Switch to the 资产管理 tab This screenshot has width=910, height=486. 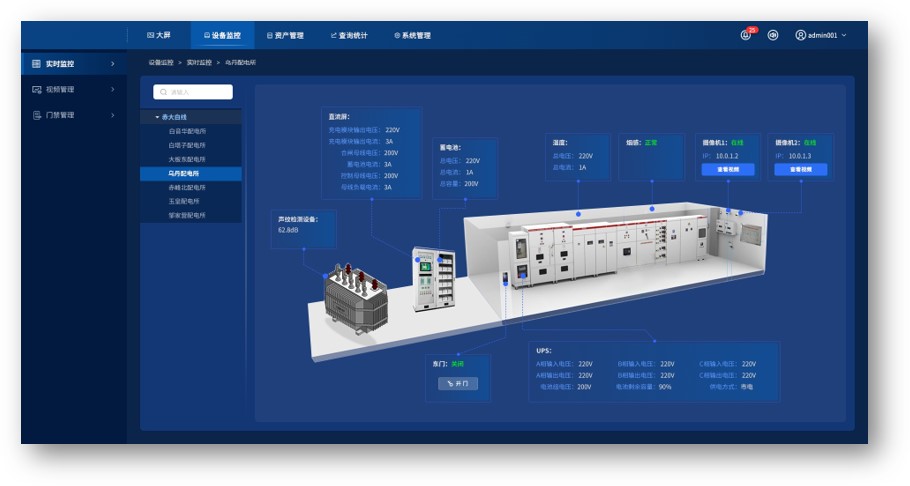tap(285, 35)
